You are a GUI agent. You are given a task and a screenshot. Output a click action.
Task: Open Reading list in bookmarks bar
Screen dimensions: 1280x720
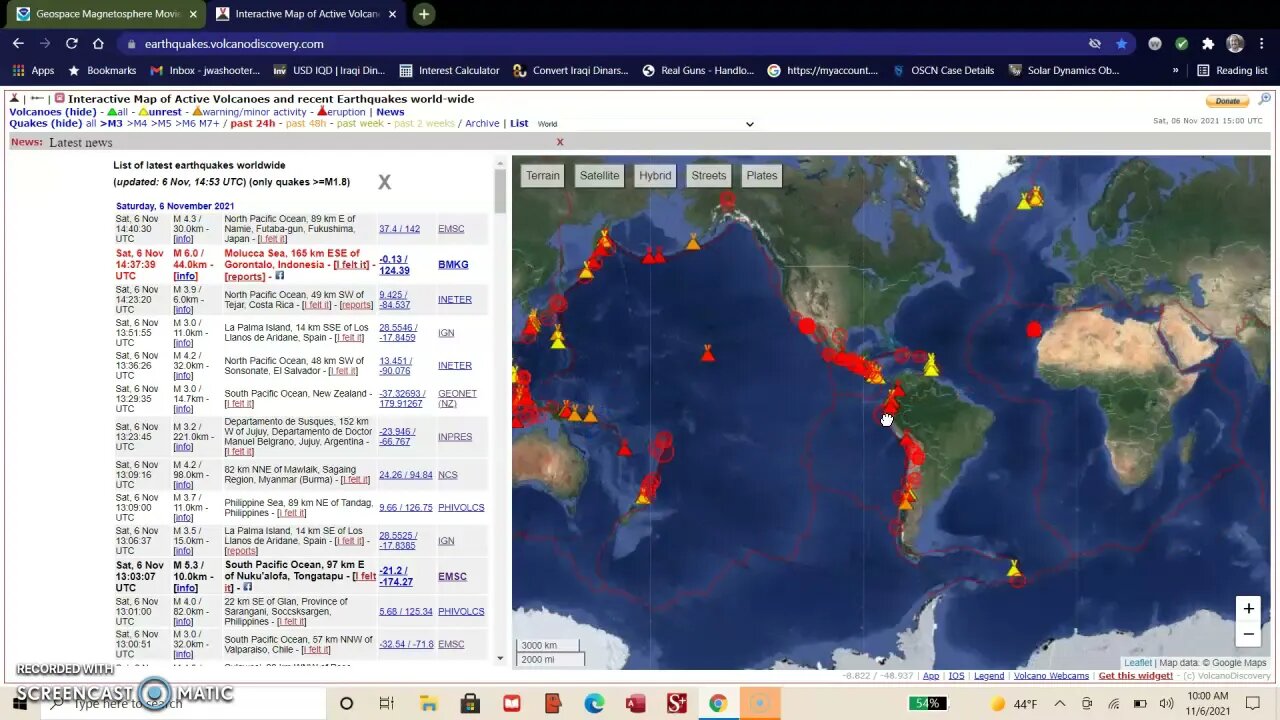(1232, 70)
